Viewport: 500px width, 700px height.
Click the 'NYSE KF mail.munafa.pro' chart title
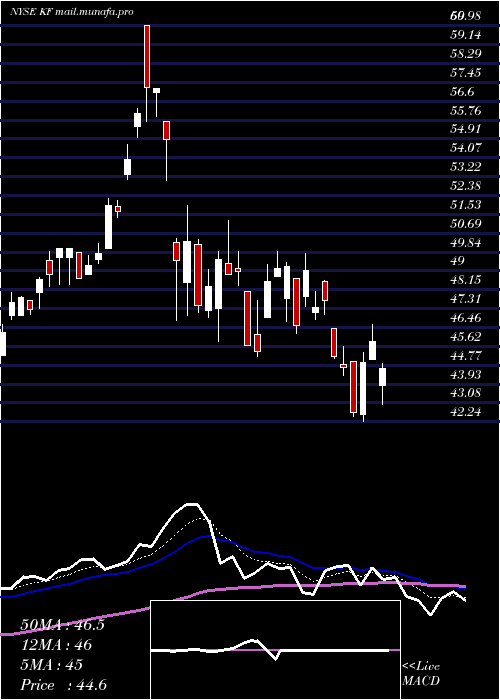(x=72, y=12)
